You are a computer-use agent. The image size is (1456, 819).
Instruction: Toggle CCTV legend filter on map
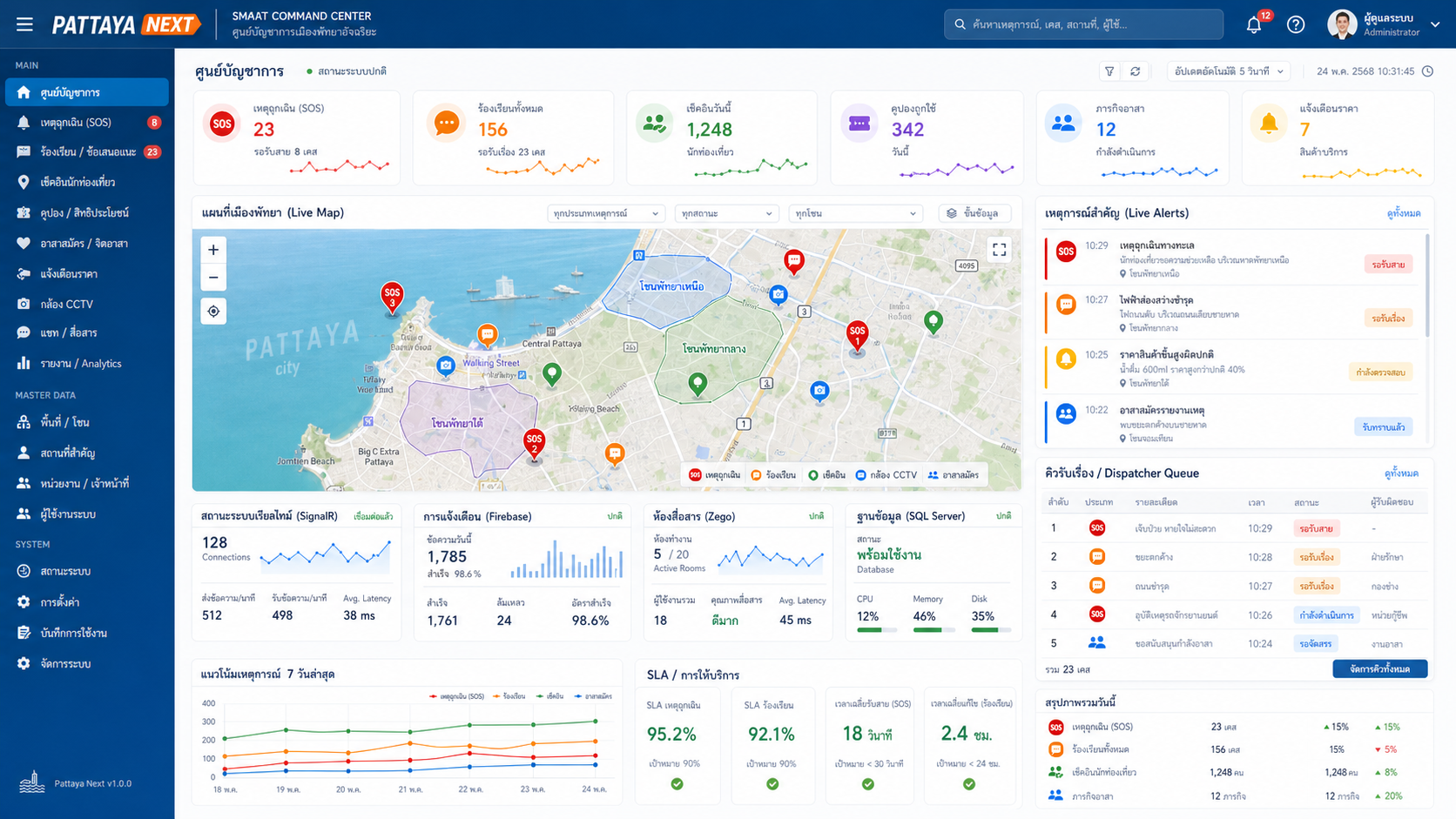tap(886, 475)
